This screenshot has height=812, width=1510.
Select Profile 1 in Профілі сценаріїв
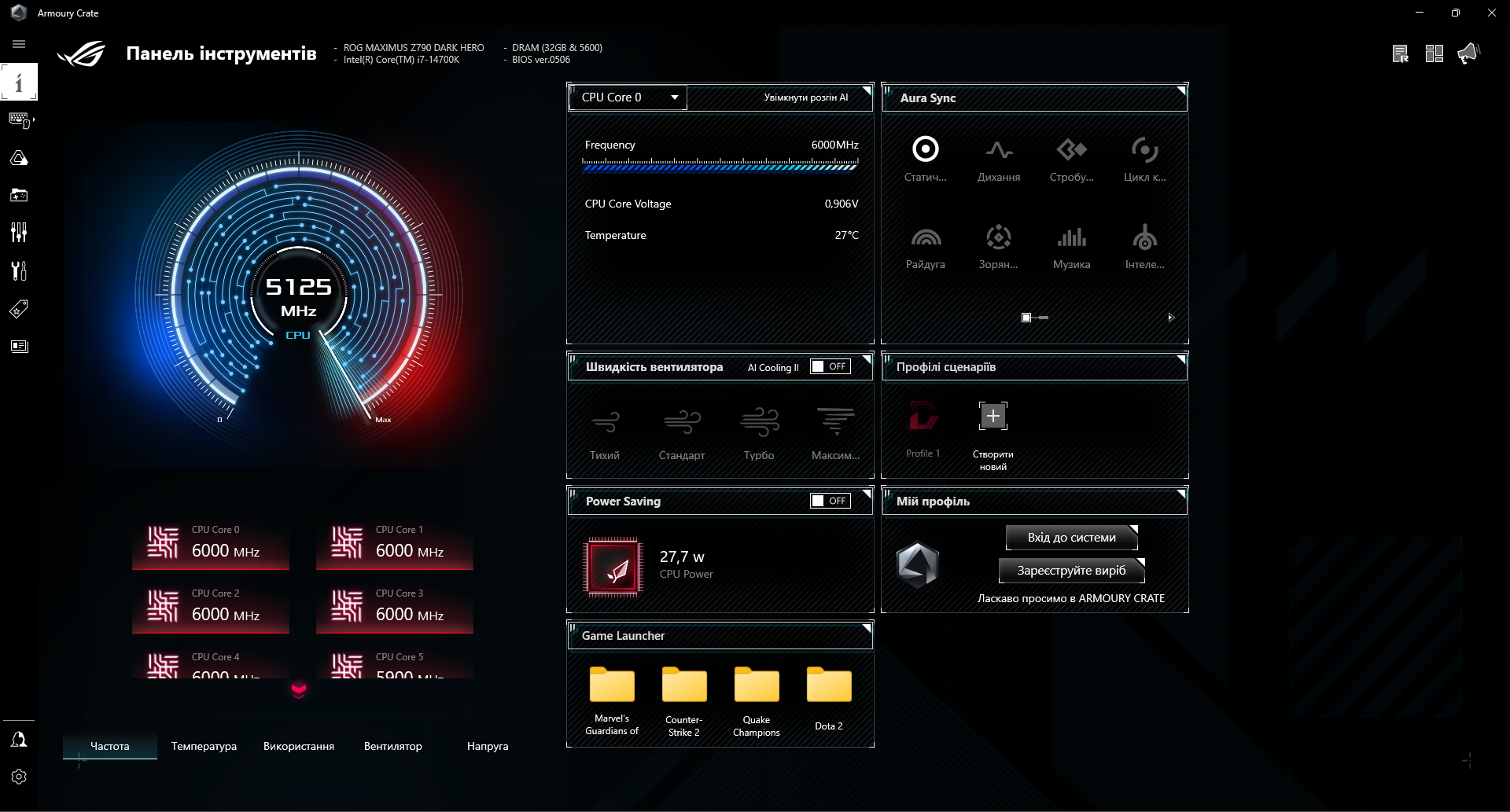[922, 428]
